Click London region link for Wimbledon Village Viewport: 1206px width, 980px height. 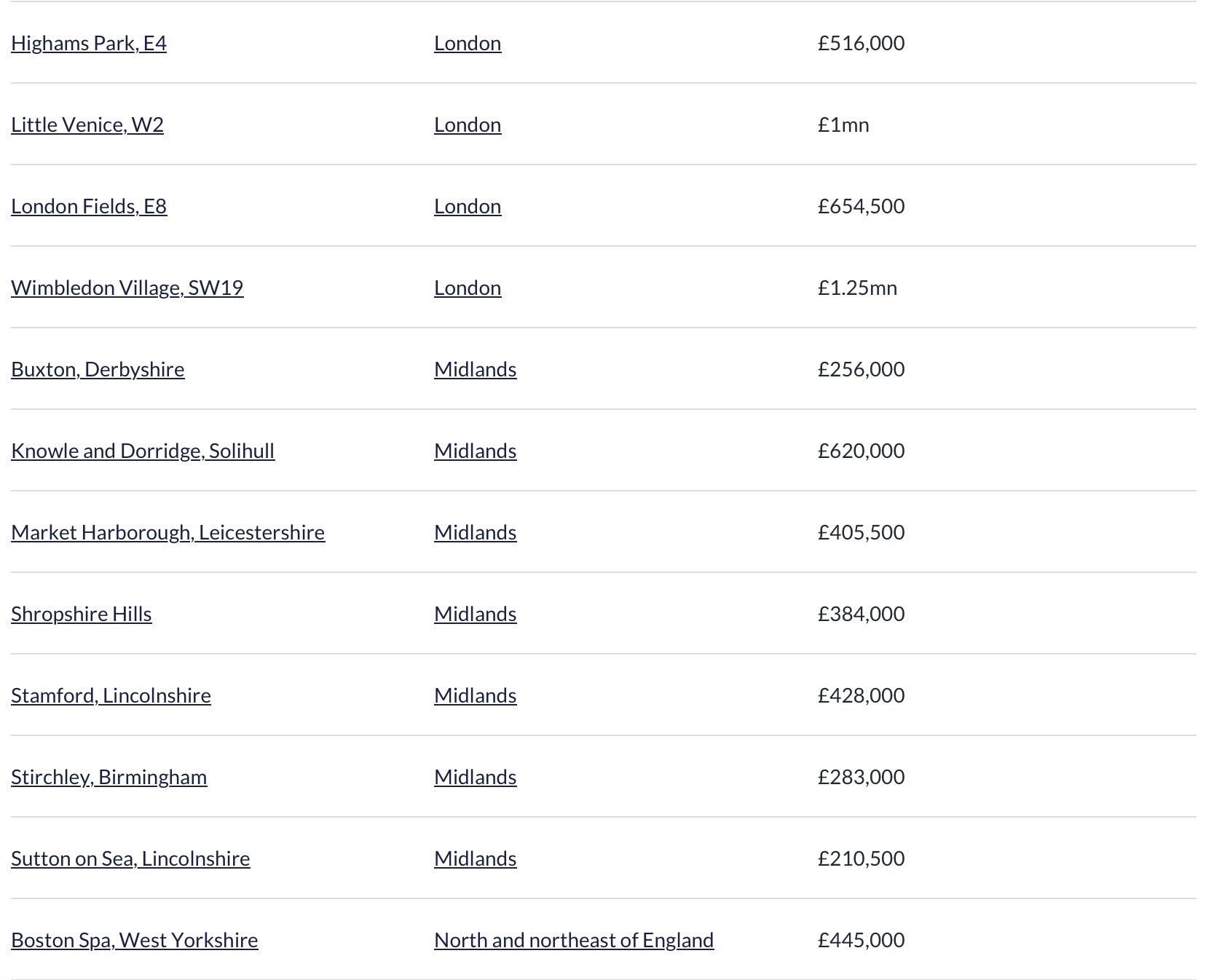pyautogui.click(x=468, y=288)
